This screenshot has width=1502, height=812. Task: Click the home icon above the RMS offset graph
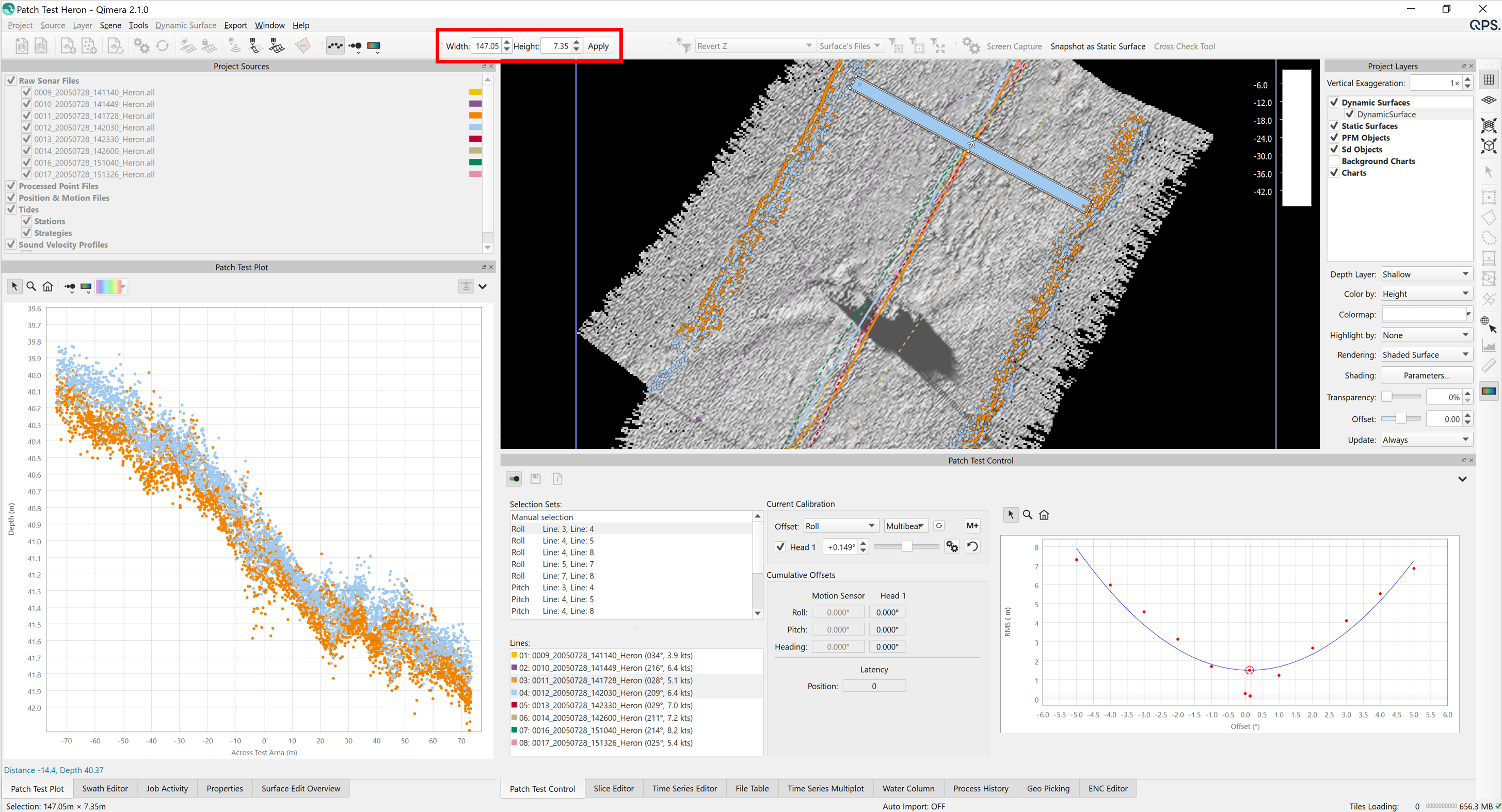(x=1044, y=515)
